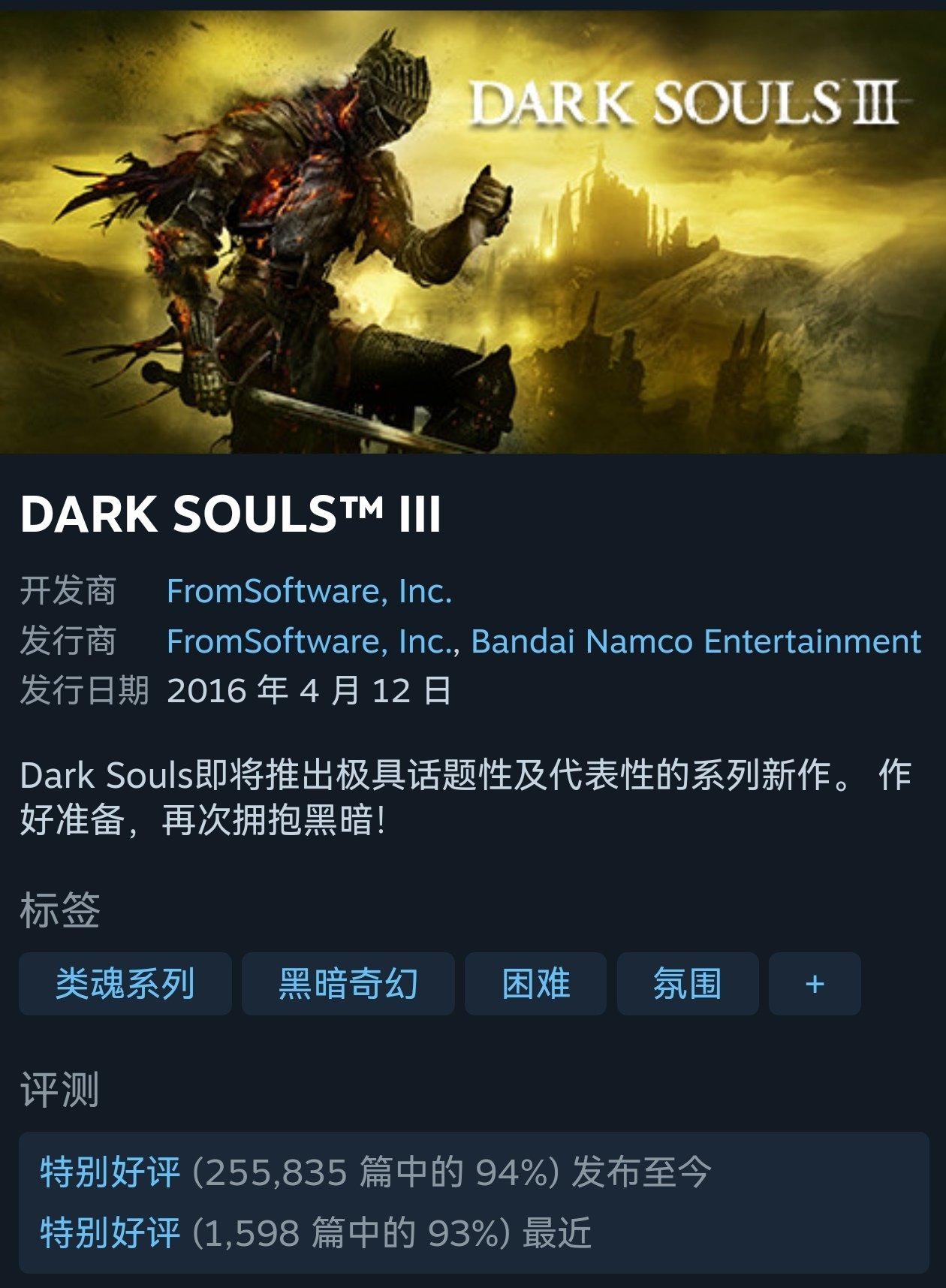Image resolution: width=946 pixels, height=1288 pixels.
Task: Choose the 困难 tag
Action: tap(535, 983)
